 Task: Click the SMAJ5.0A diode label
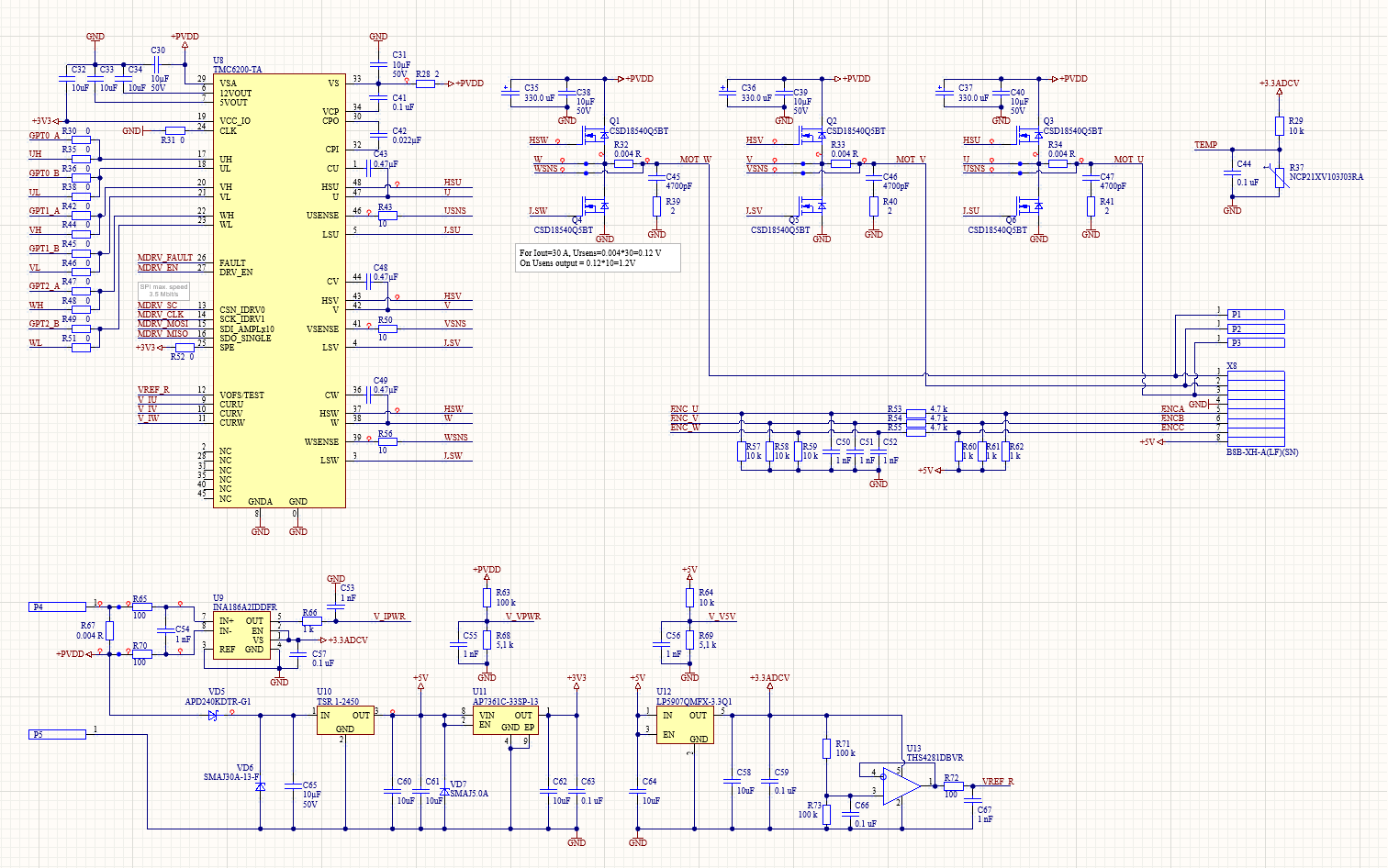click(469, 794)
